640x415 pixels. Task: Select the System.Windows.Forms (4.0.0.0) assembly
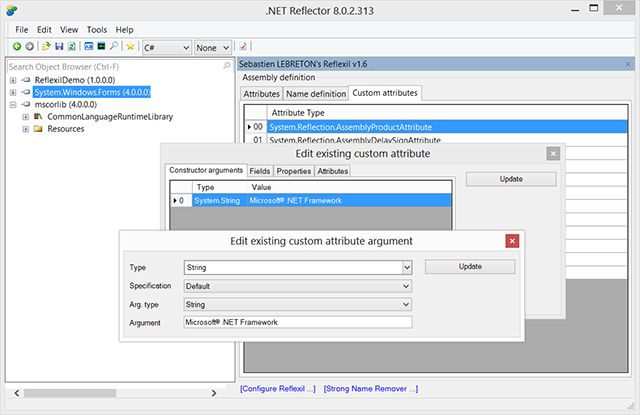pyautogui.click(x=92, y=92)
